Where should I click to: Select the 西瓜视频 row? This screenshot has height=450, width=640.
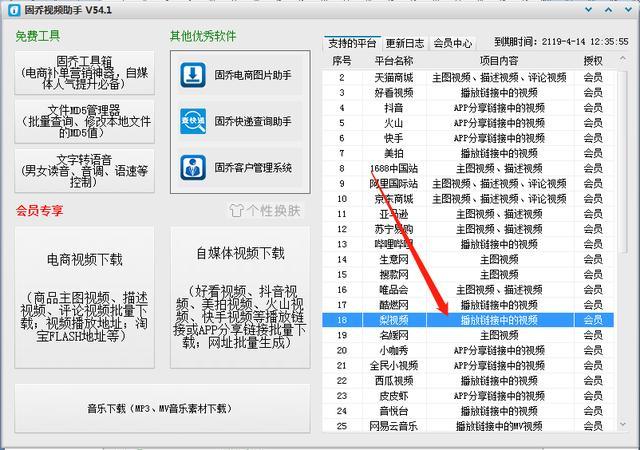click(468, 380)
